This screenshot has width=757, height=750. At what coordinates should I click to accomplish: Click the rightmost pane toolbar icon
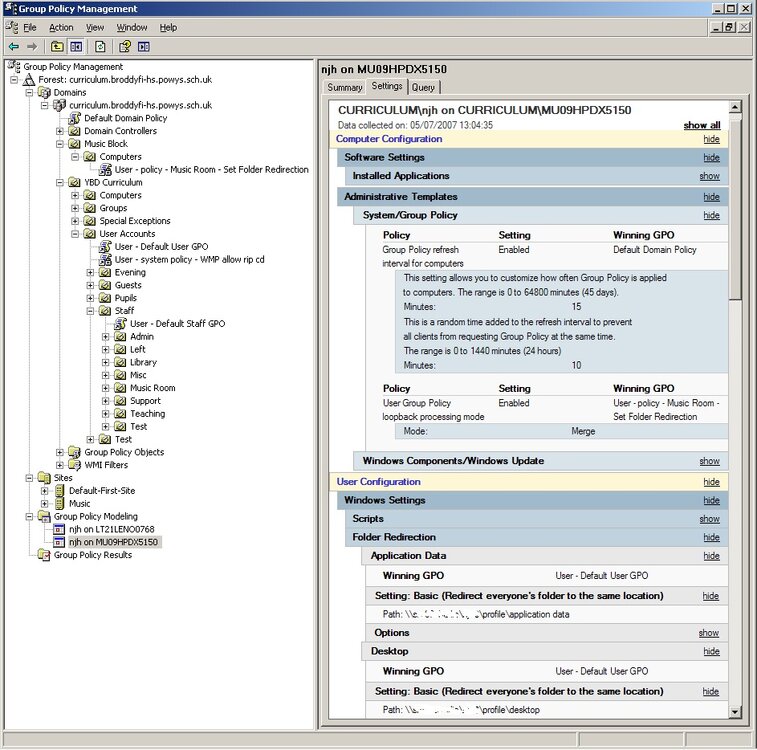coord(144,47)
